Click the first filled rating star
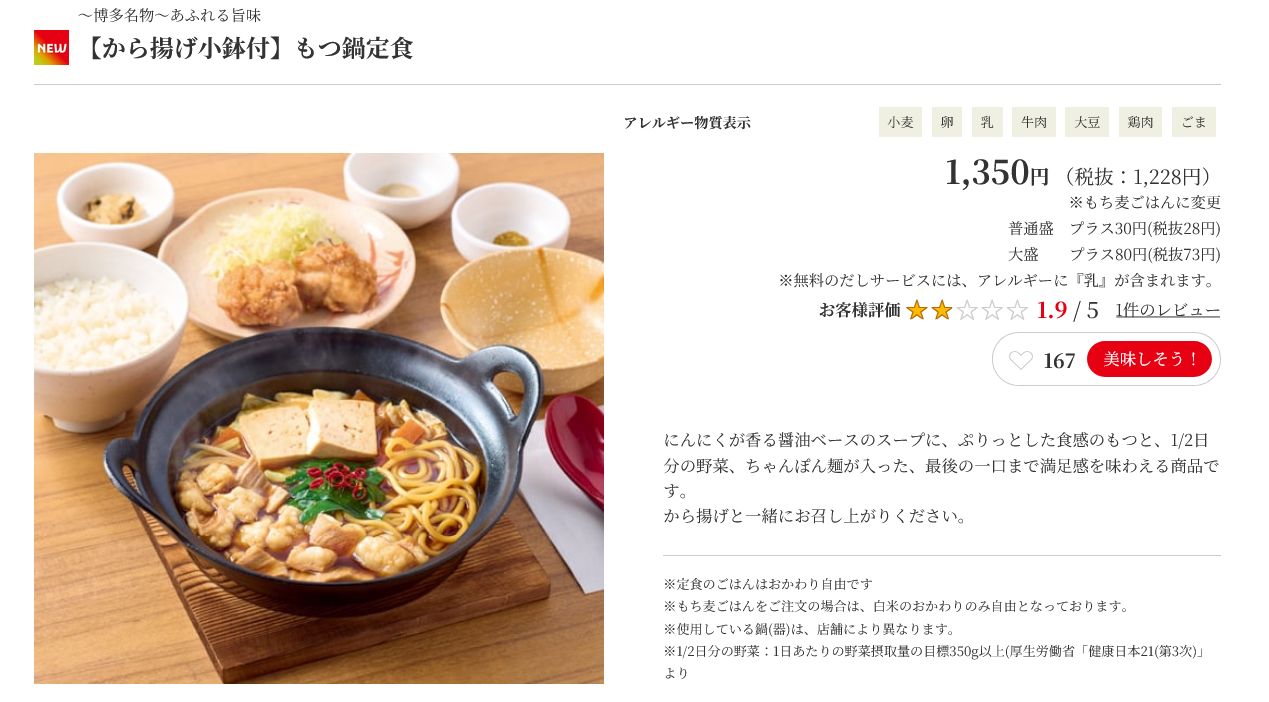 click(917, 310)
